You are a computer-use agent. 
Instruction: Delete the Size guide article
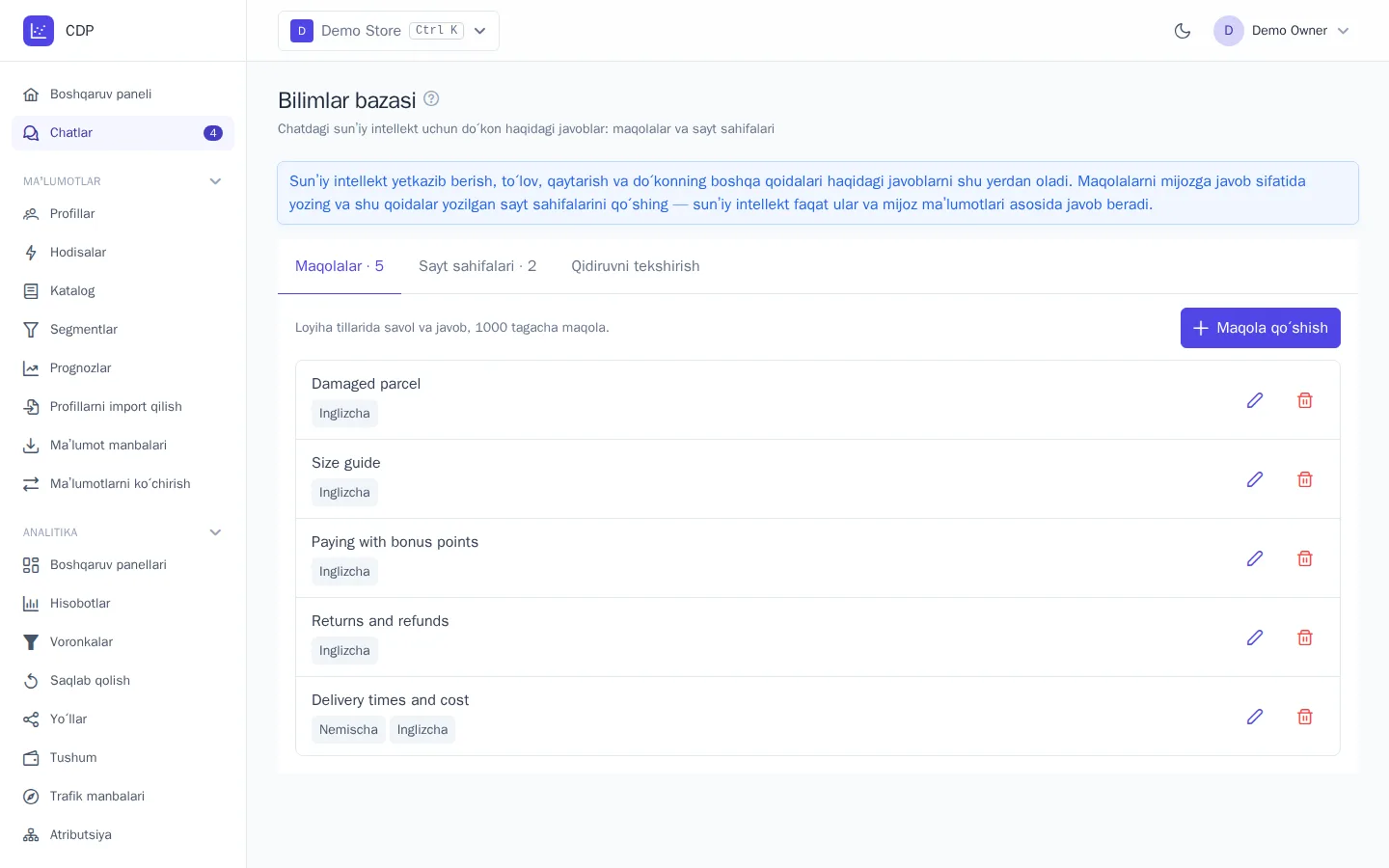(x=1305, y=479)
